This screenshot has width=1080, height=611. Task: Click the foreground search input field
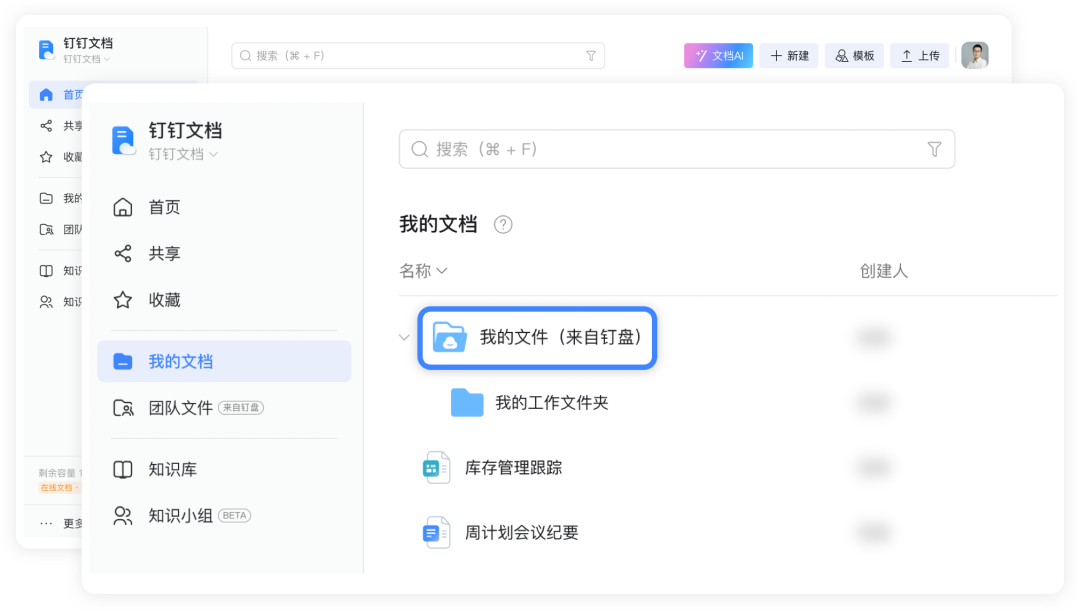coord(660,149)
